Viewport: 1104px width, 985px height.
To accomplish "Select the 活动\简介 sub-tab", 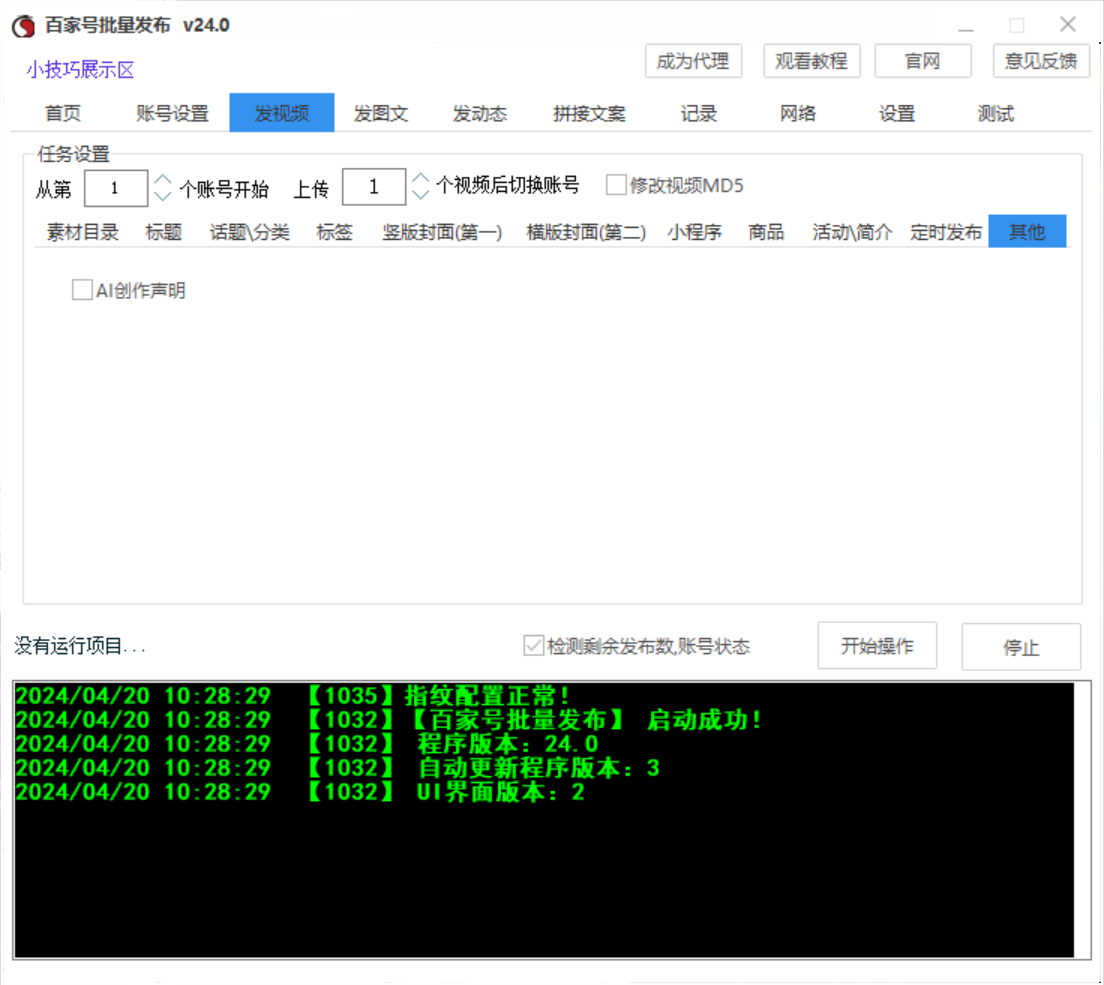I will pyautogui.click(x=852, y=232).
